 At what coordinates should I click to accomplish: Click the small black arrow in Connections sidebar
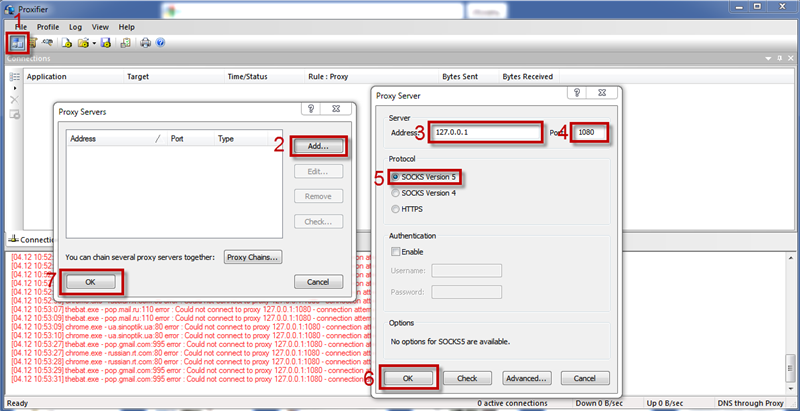point(15,88)
